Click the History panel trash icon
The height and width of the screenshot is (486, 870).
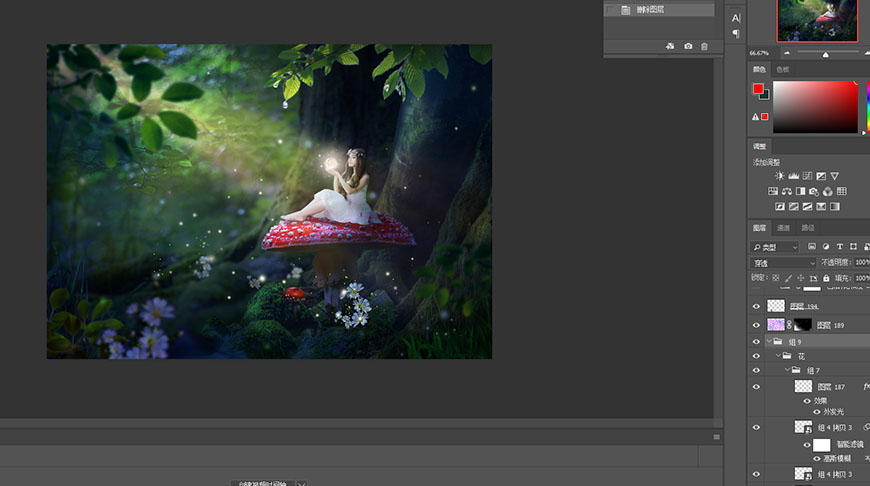point(704,47)
